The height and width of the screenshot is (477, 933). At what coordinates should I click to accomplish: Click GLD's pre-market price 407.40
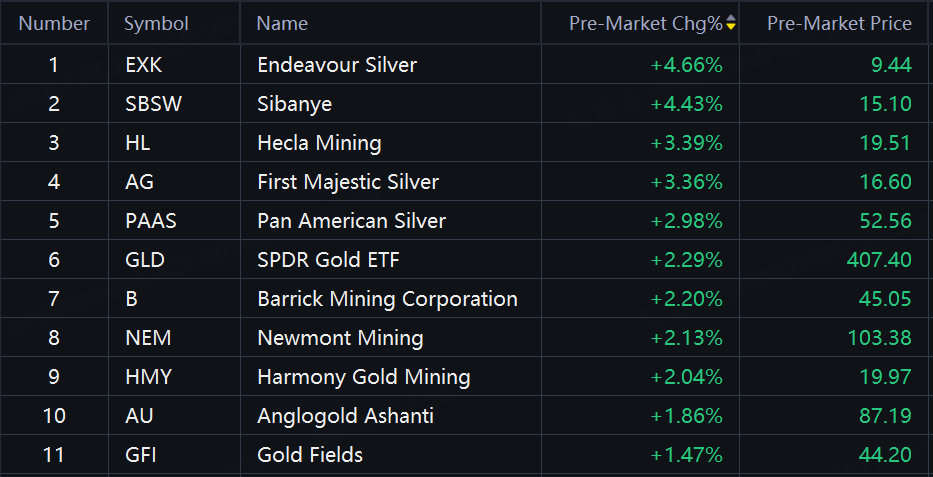click(x=878, y=260)
